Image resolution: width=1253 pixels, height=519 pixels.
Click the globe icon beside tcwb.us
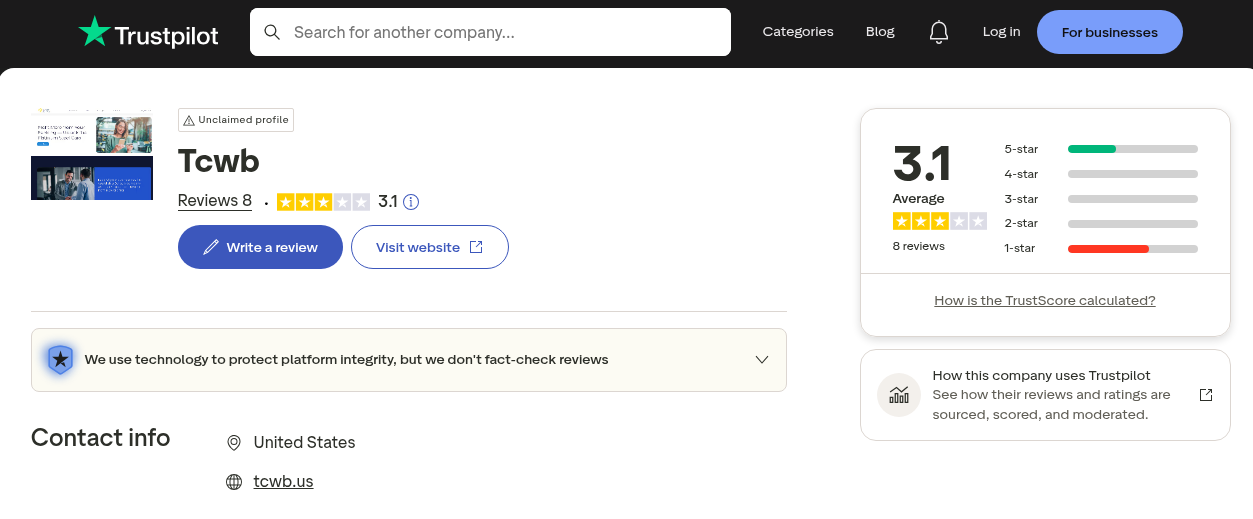pyautogui.click(x=234, y=482)
